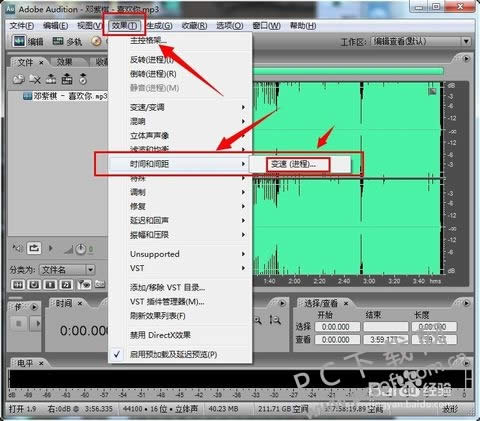Image resolution: width=480 pixels, height=421 pixels.
Task: Open the 生成(G) menu
Action: coord(160,26)
